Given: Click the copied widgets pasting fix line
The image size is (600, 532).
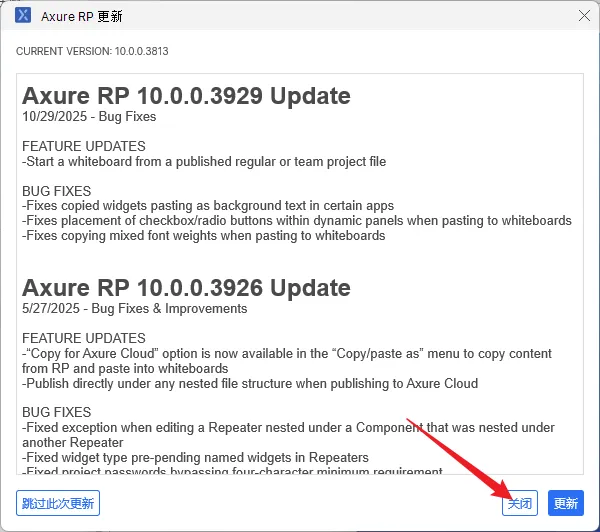Looking at the screenshot, I should click(x=208, y=206).
